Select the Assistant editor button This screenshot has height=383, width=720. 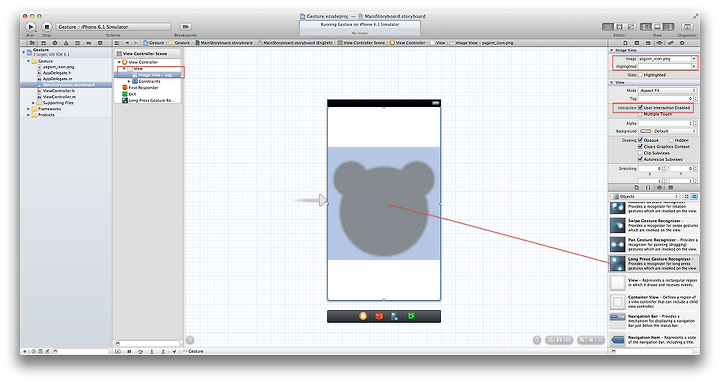[x=619, y=27]
